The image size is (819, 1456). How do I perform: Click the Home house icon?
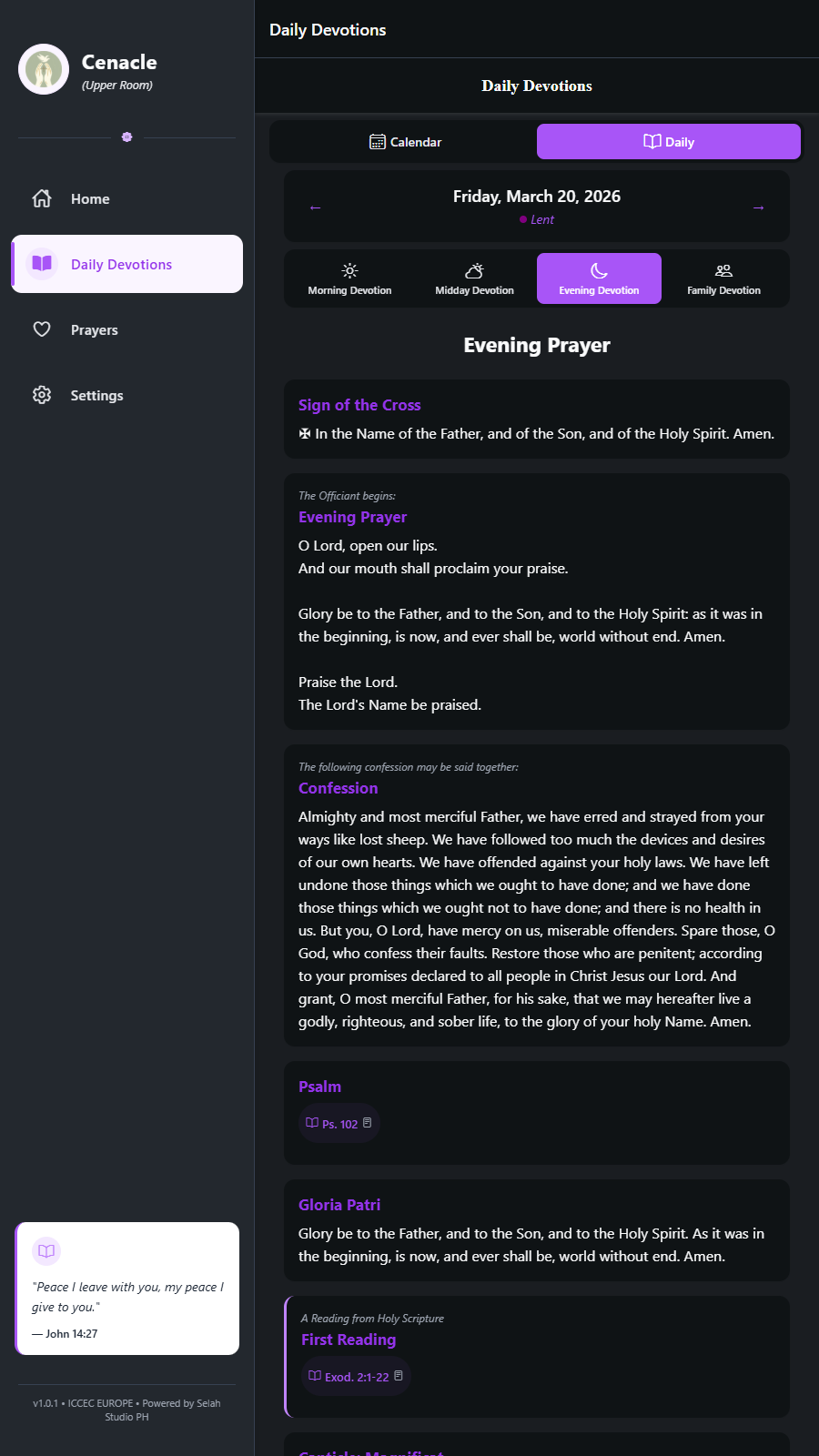[42, 198]
